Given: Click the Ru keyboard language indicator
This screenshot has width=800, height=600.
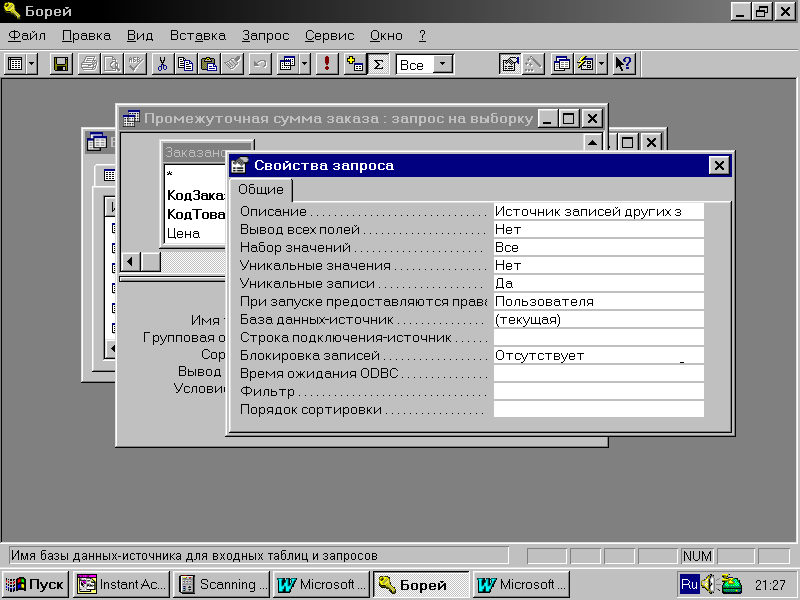Looking at the screenshot, I should (x=689, y=584).
